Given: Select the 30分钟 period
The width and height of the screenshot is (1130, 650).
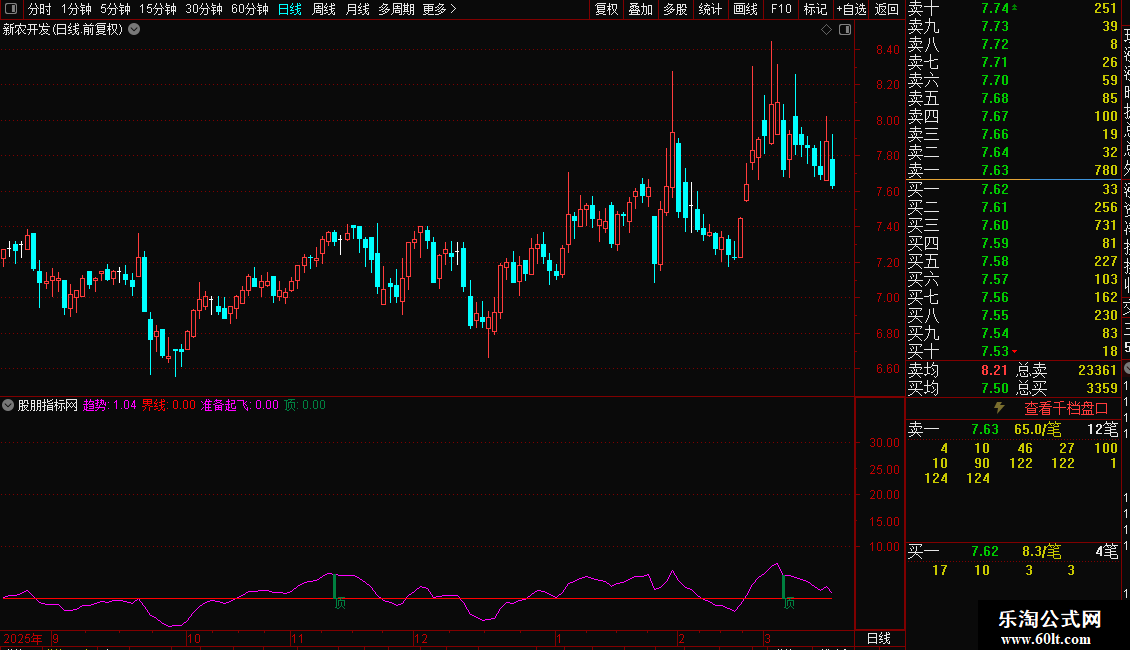Looking at the screenshot, I should pos(203,9).
